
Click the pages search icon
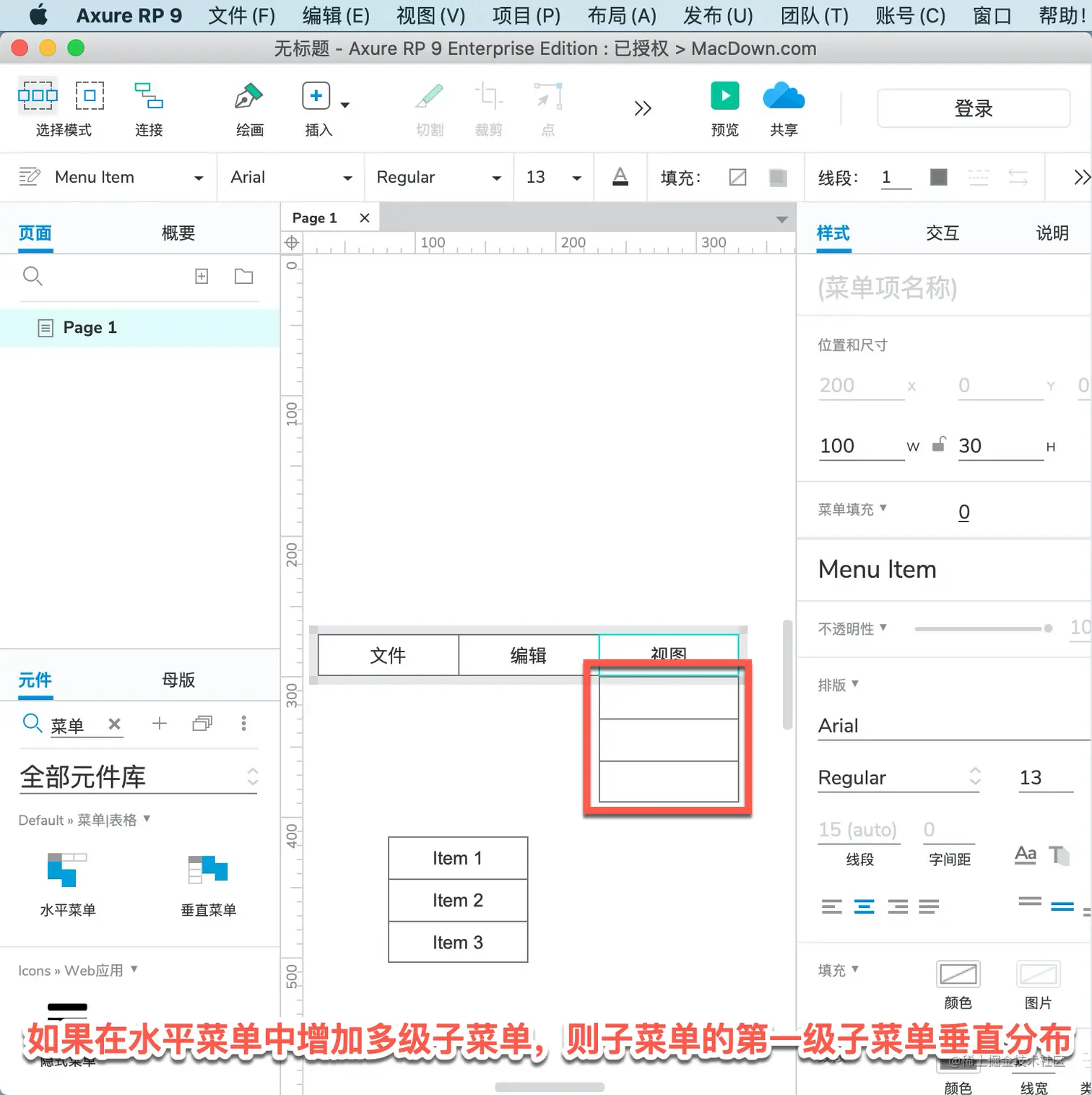pyautogui.click(x=32, y=276)
